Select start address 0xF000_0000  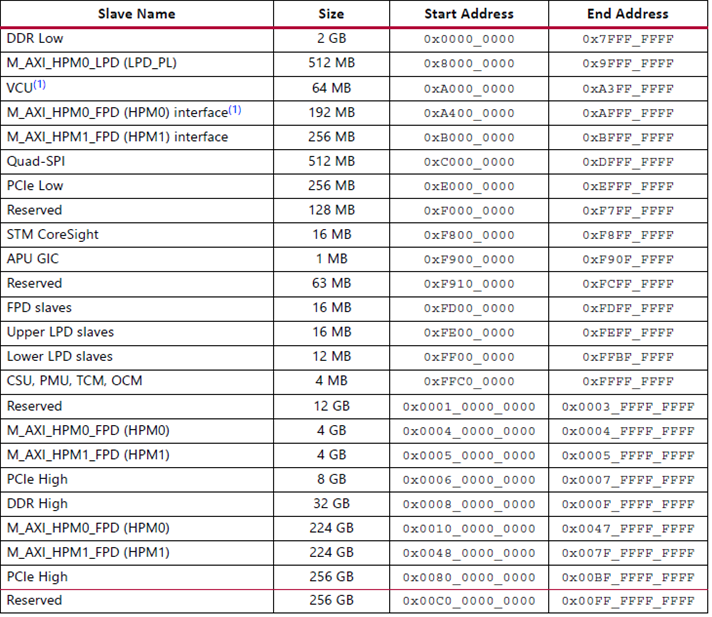click(469, 211)
